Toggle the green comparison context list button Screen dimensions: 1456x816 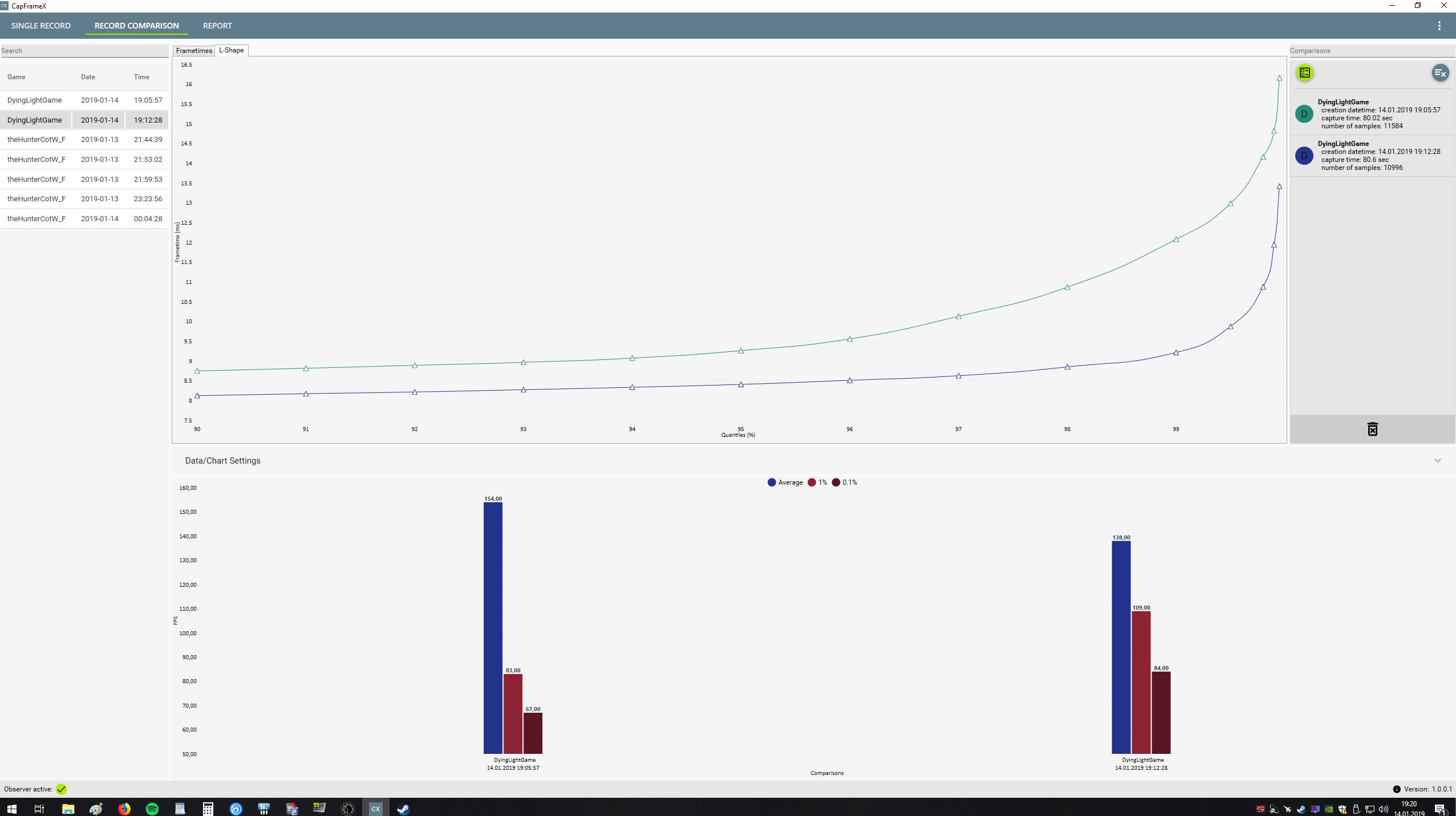click(x=1305, y=72)
